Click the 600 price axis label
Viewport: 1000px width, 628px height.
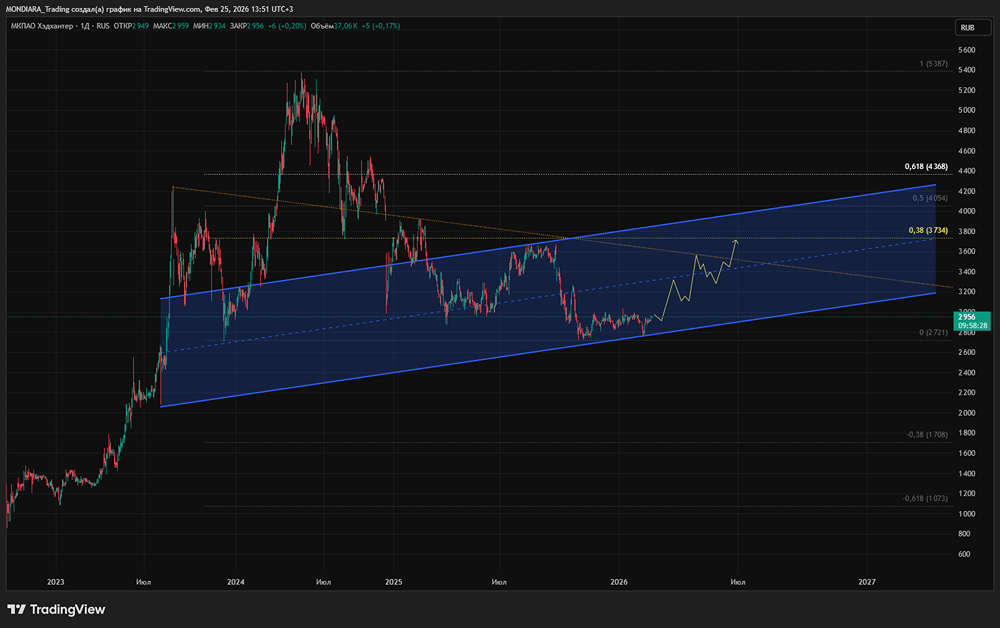coord(964,554)
